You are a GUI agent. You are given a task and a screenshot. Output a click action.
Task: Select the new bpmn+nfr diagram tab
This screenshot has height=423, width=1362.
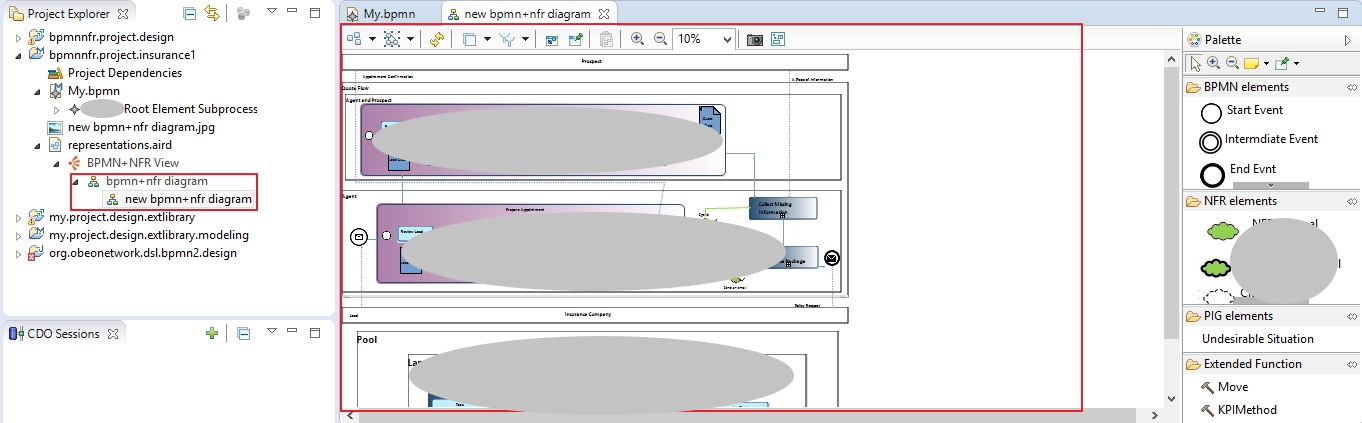527,14
